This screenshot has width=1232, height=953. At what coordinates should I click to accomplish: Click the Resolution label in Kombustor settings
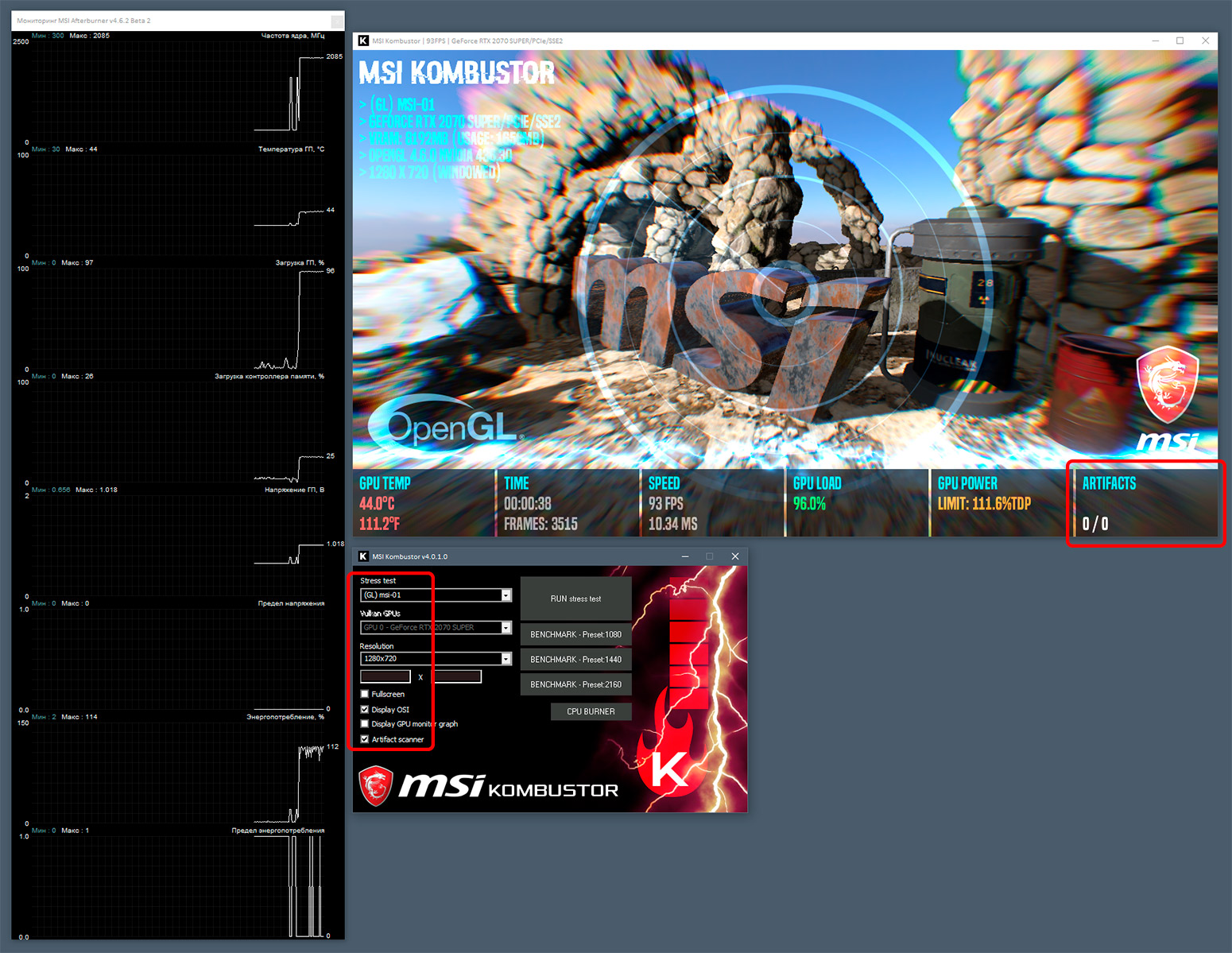[x=377, y=646]
